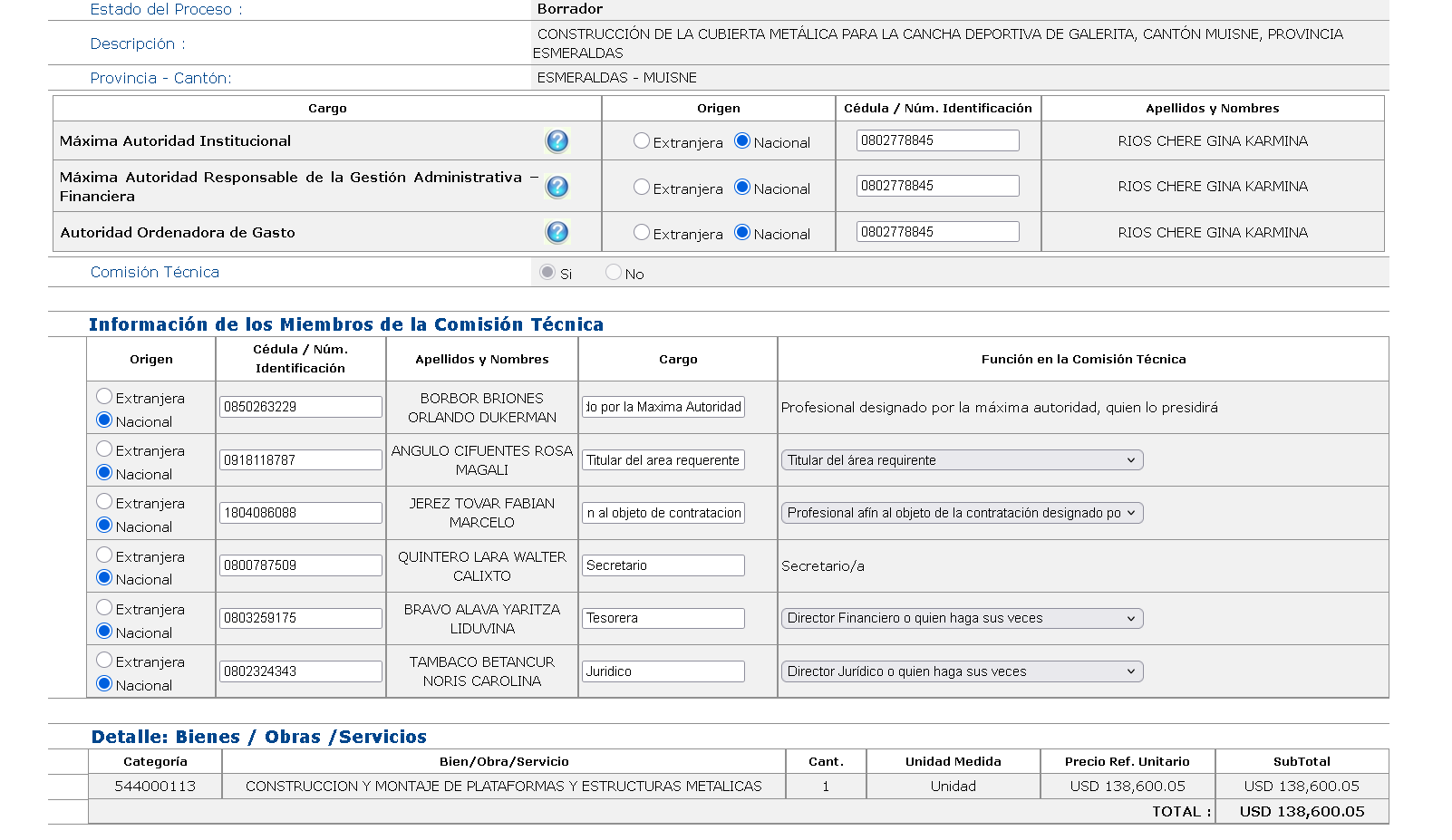Open Director Financiero o quien haga sus veces dropdown
The image size is (1452, 840).
(x=962, y=618)
